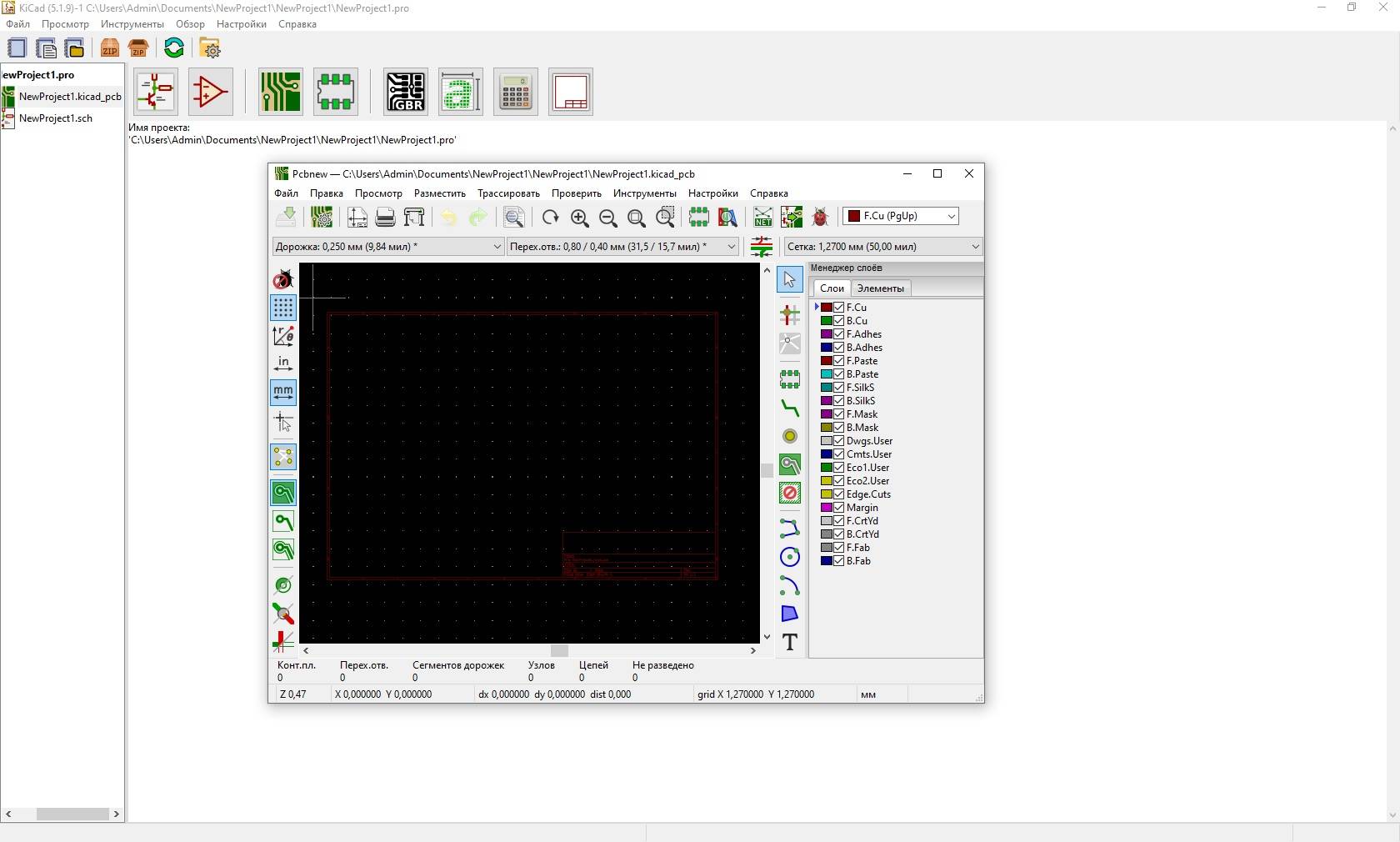Select the keepout area tool
1400x842 pixels.
click(x=790, y=493)
